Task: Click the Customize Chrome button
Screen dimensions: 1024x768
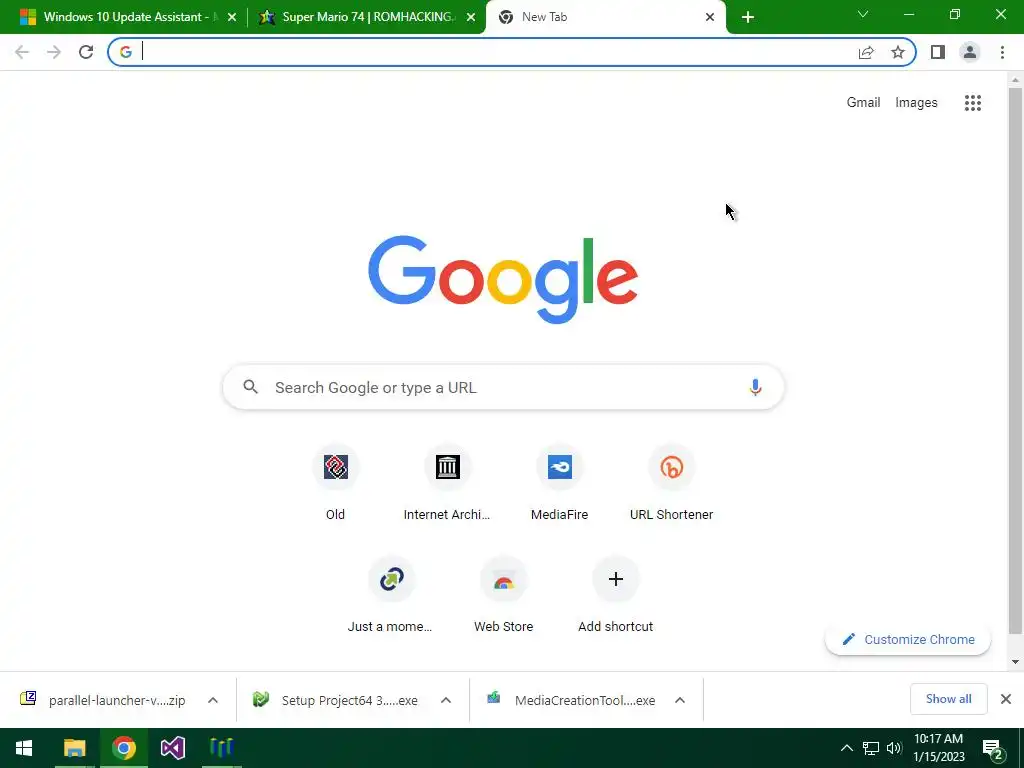Action: [908, 639]
